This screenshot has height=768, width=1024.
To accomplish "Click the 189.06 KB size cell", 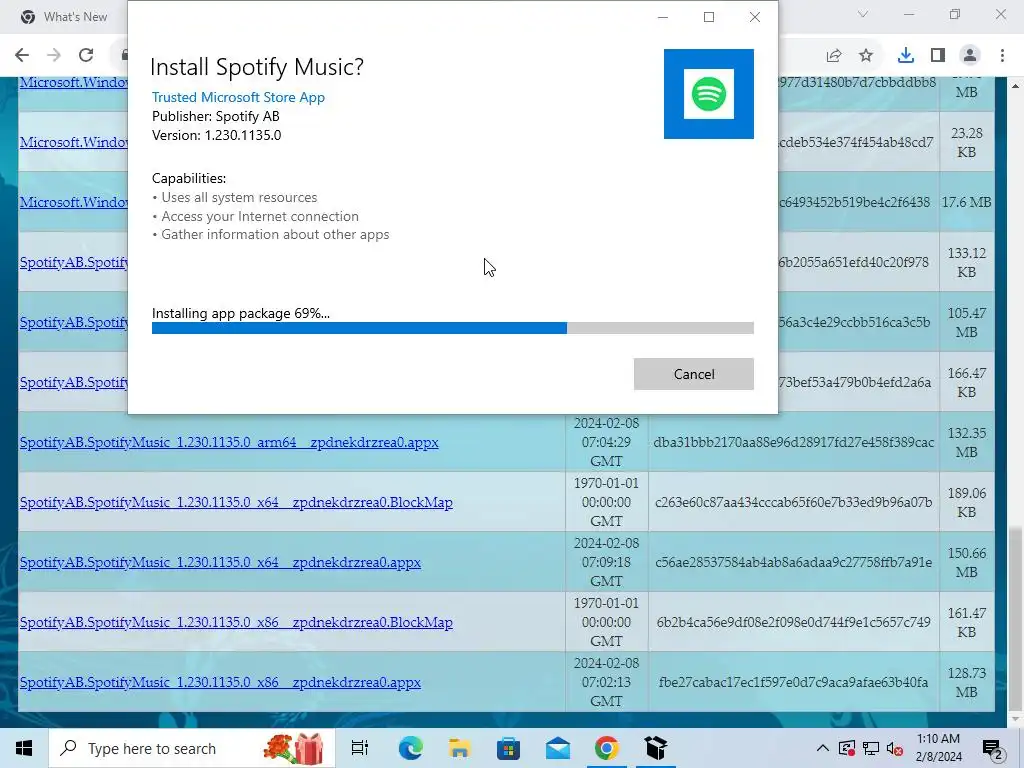I will [967, 502].
